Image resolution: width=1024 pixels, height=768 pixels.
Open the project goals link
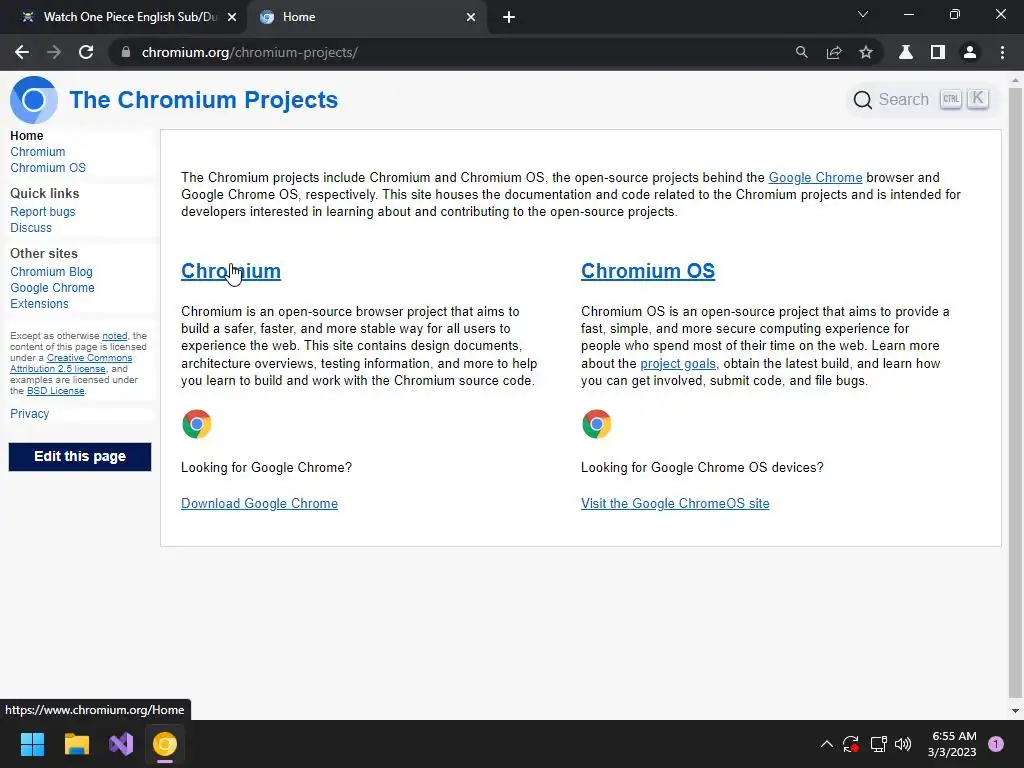(x=679, y=364)
